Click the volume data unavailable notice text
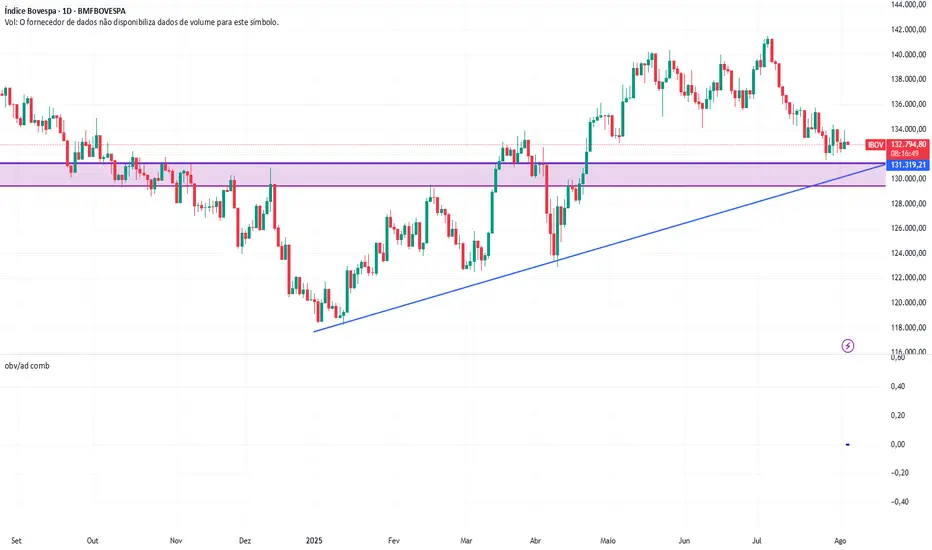Screen dimensions: 932x550 [x=140, y=22]
